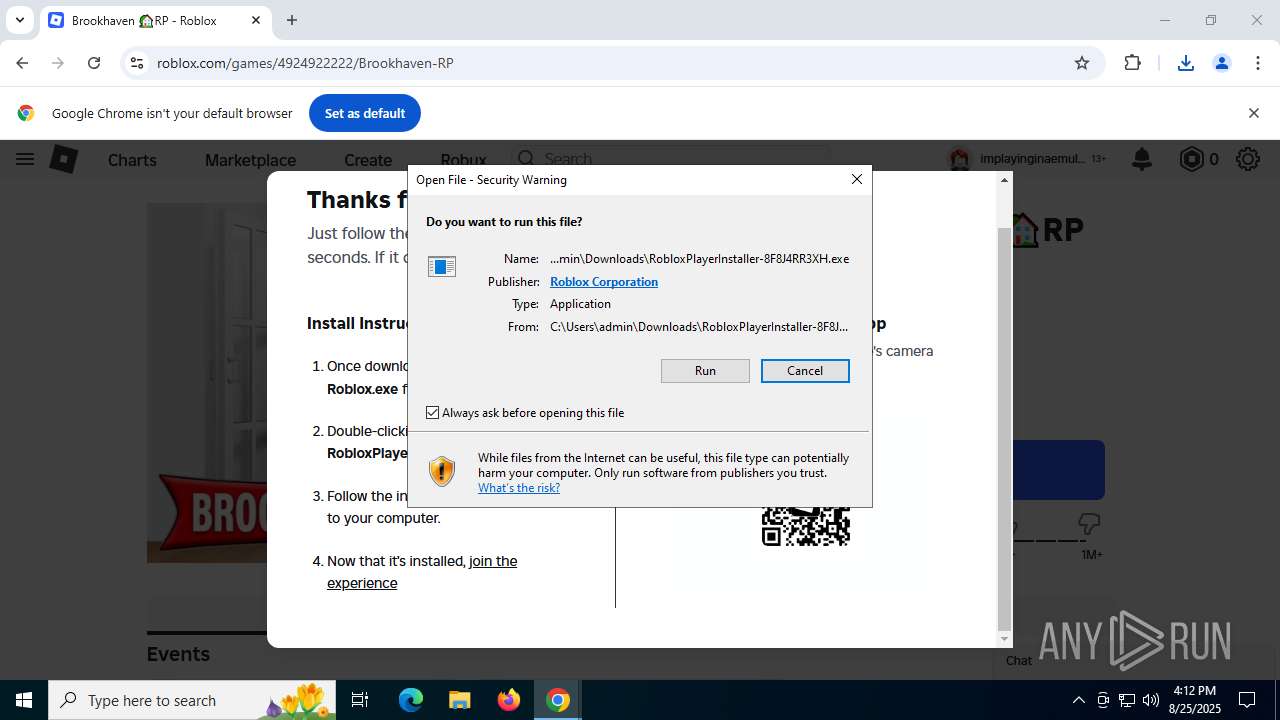Cancel the security warning dialog

pos(805,371)
